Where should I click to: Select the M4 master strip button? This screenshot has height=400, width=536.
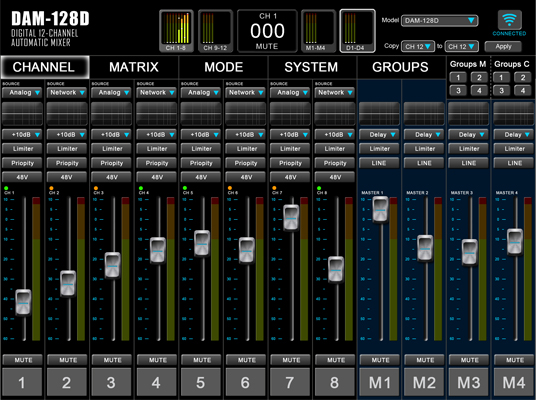pyautogui.click(x=514, y=382)
